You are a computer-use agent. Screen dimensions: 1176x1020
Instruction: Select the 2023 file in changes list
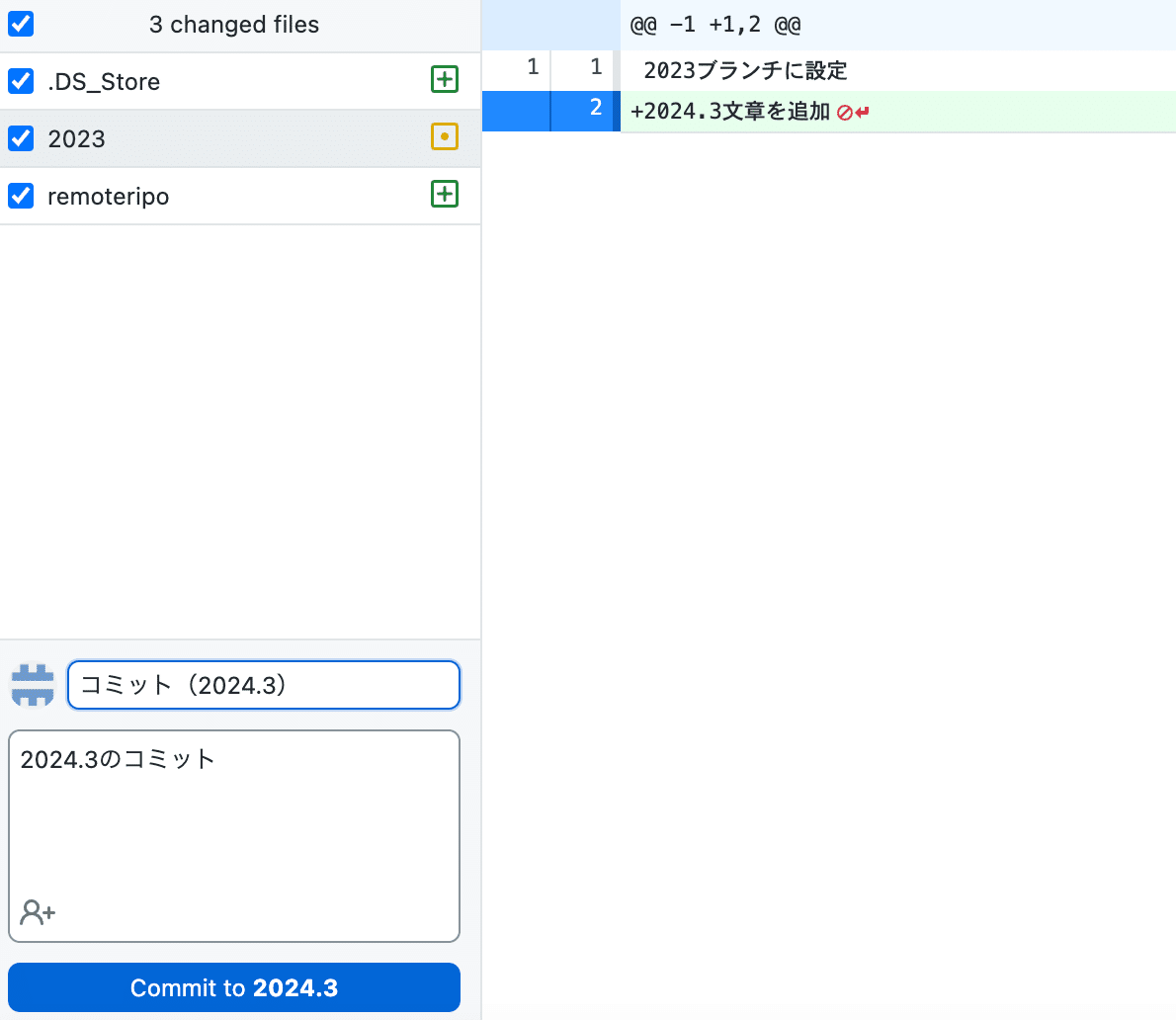240,138
